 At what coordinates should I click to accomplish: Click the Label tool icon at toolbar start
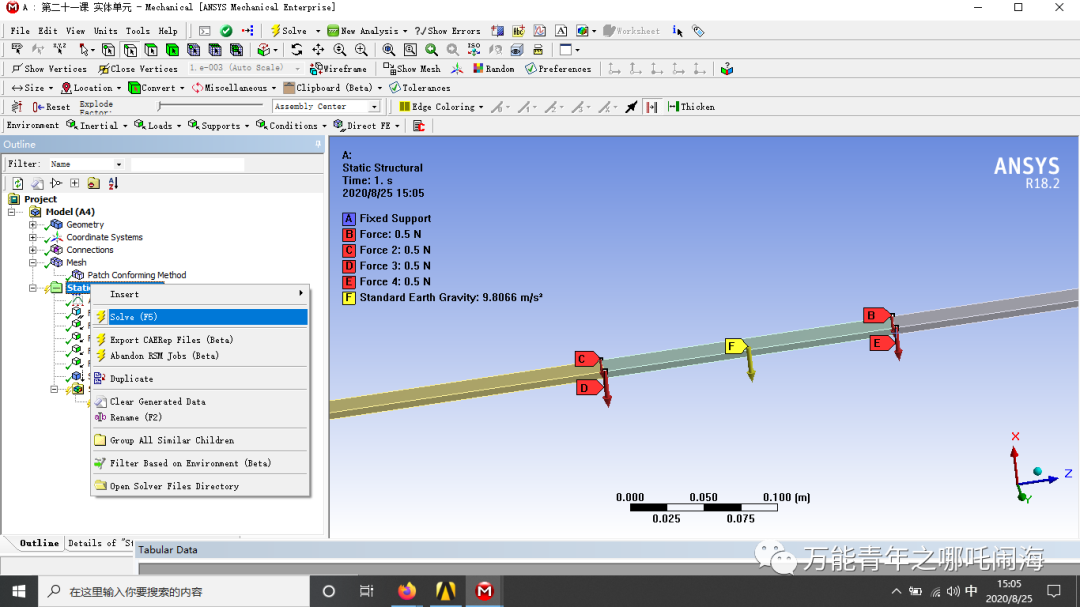[17, 50]
